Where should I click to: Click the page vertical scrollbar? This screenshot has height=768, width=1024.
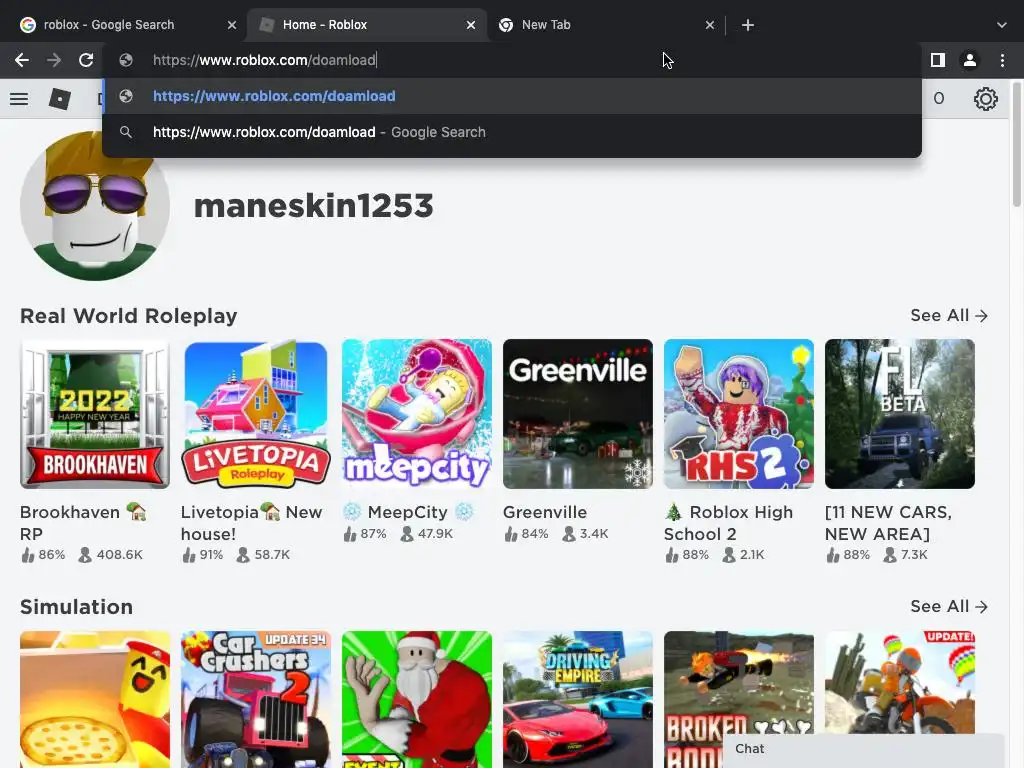(x=1017, y=144)
